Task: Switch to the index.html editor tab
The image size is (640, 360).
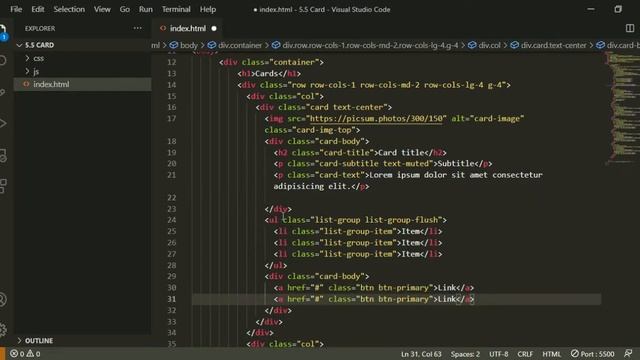Action: (187, 29)
